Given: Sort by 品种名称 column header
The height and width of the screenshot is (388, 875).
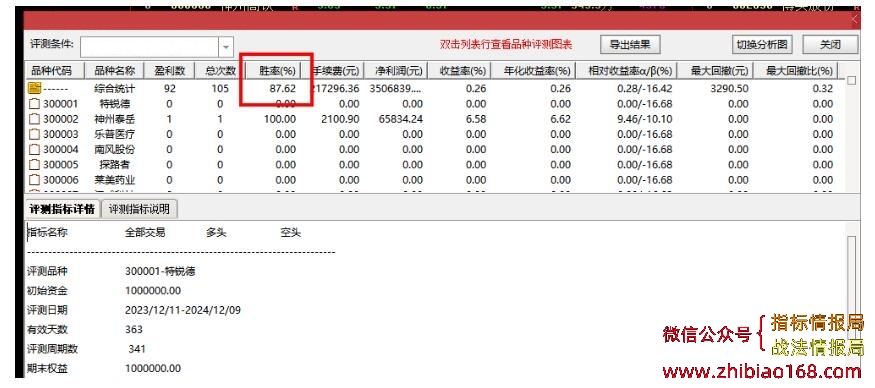Looking at the screenshot, I should click(114, 71).
